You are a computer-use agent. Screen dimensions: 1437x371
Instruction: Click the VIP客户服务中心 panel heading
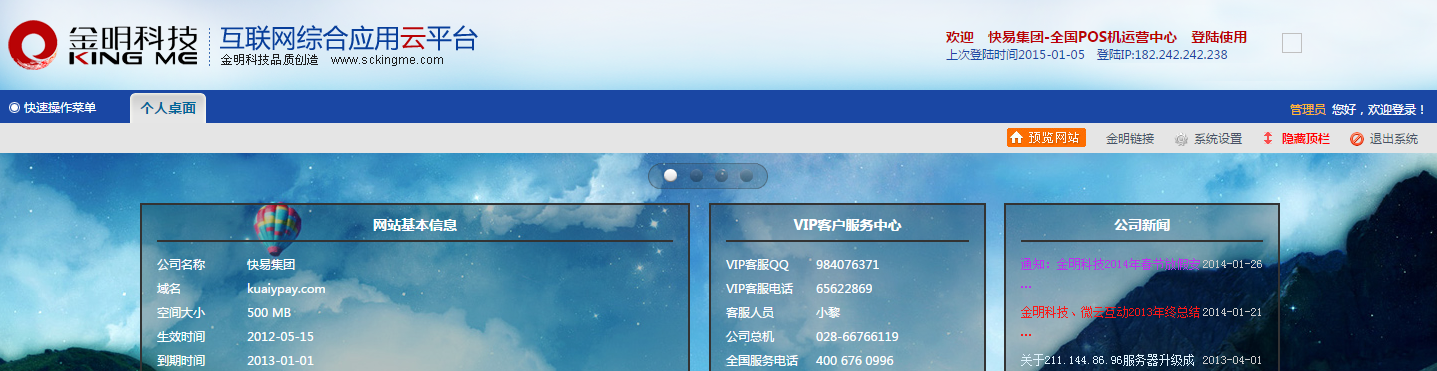pos(847,225)
